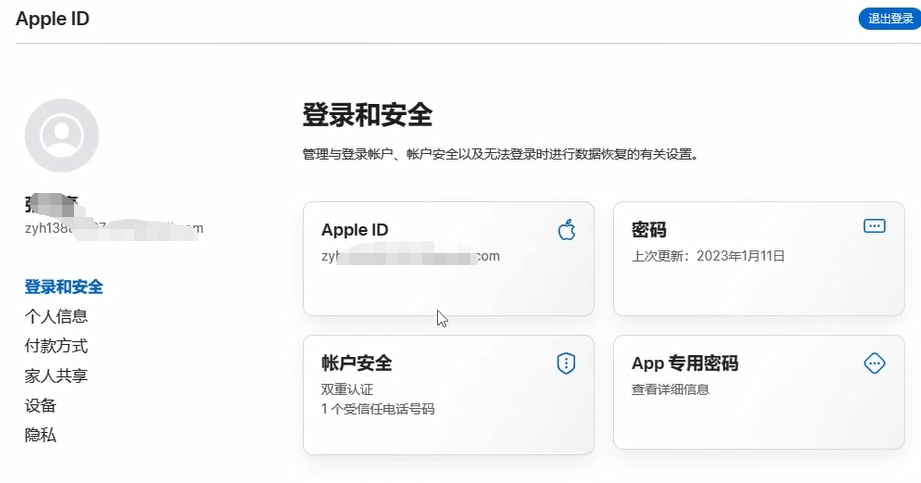Image resolution: width=921 pixels, height=483 pixels.
Task: Open the 帐户安全 card
Action: coord(449,394)
